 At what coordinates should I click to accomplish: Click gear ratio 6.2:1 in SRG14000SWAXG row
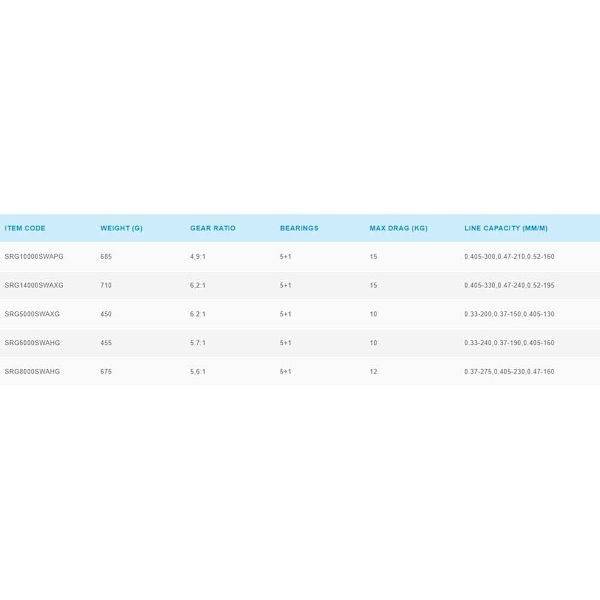pos(198,285)
